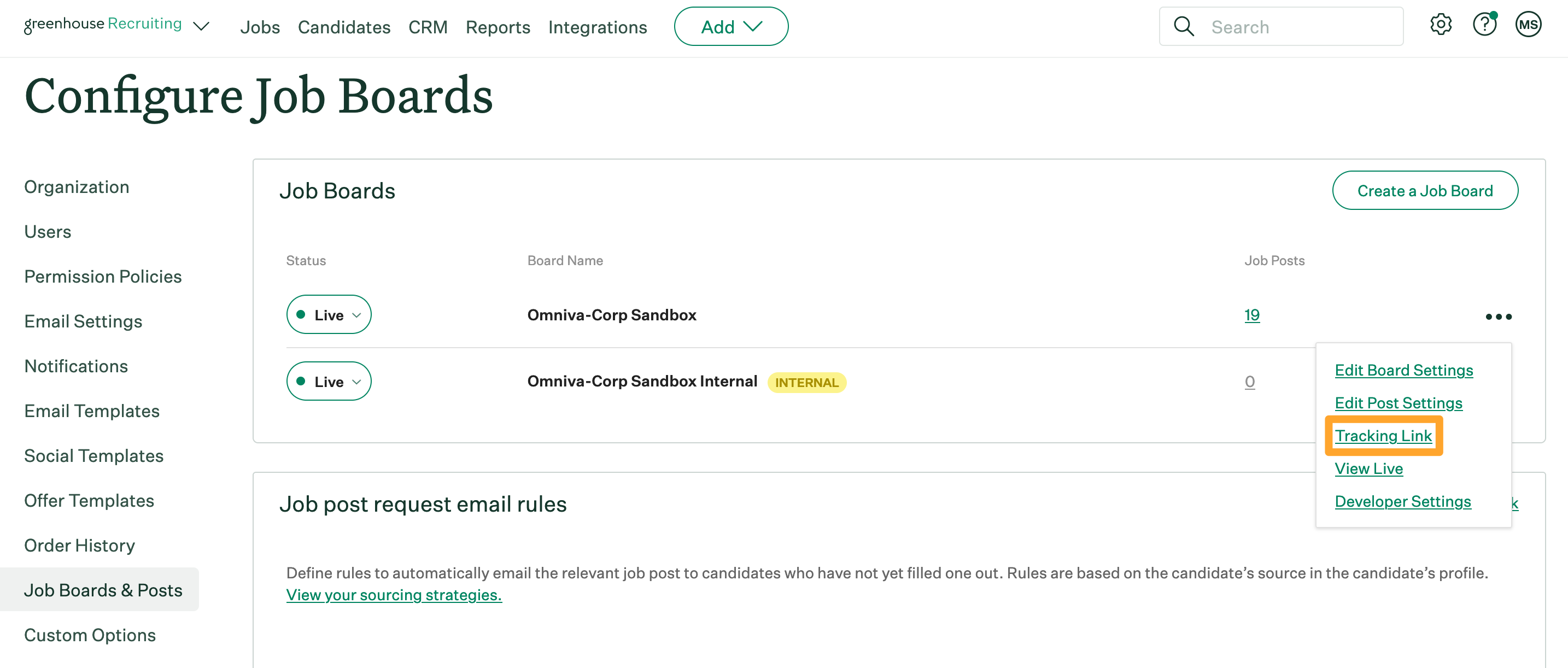1568x668 pixels.
Task: Select Tracking Link from the board menu
Action: click(1383, 436)
